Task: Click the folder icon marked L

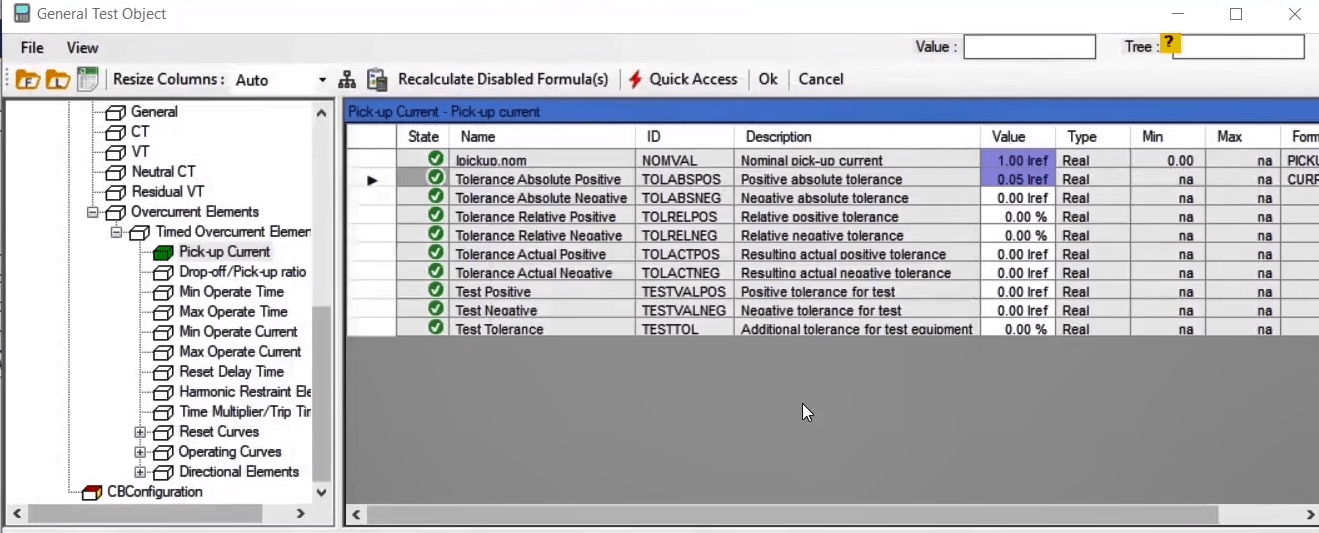Action: click(x=57, y=80)
